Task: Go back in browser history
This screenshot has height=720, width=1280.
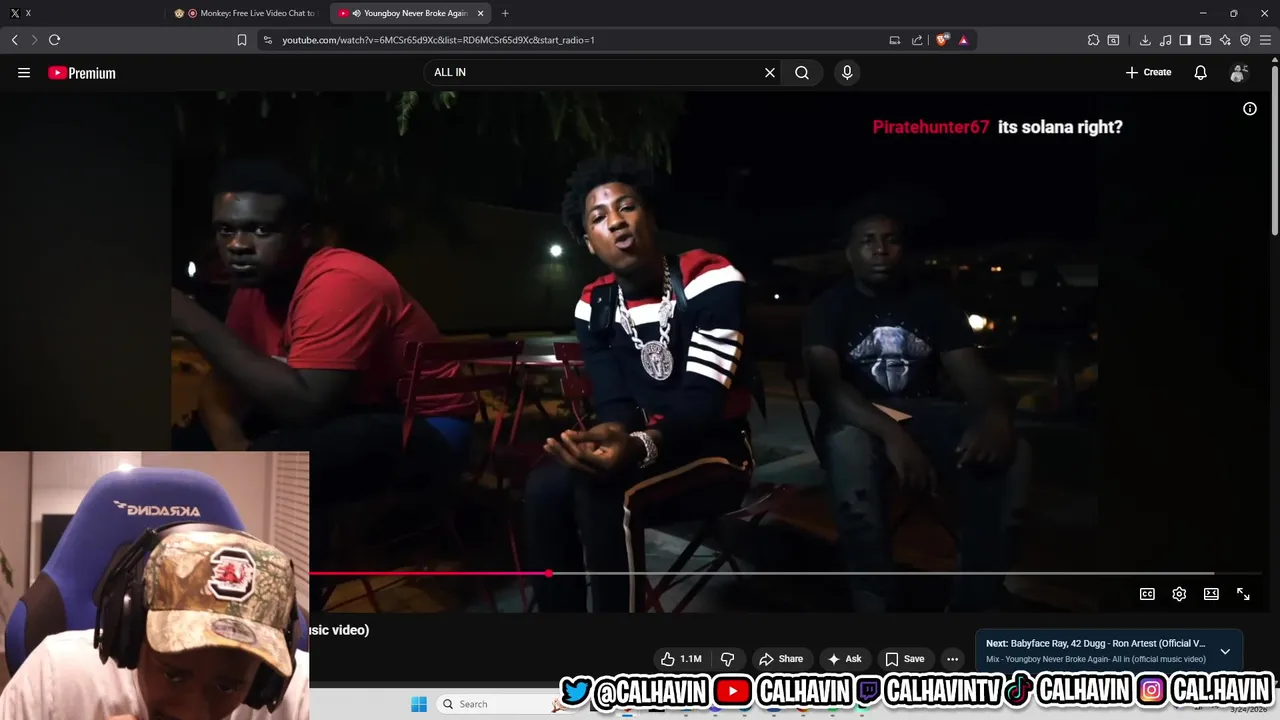Action: point(14,40)
